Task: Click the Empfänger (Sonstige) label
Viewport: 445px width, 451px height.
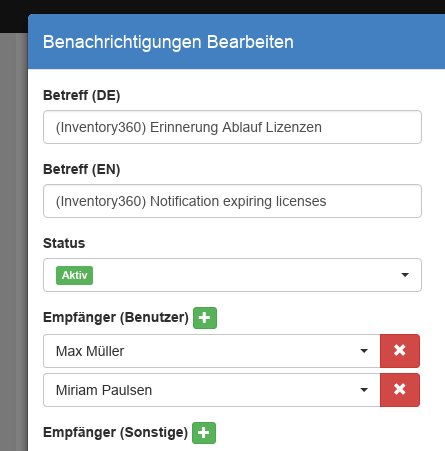Action: (x=116, y=432)
